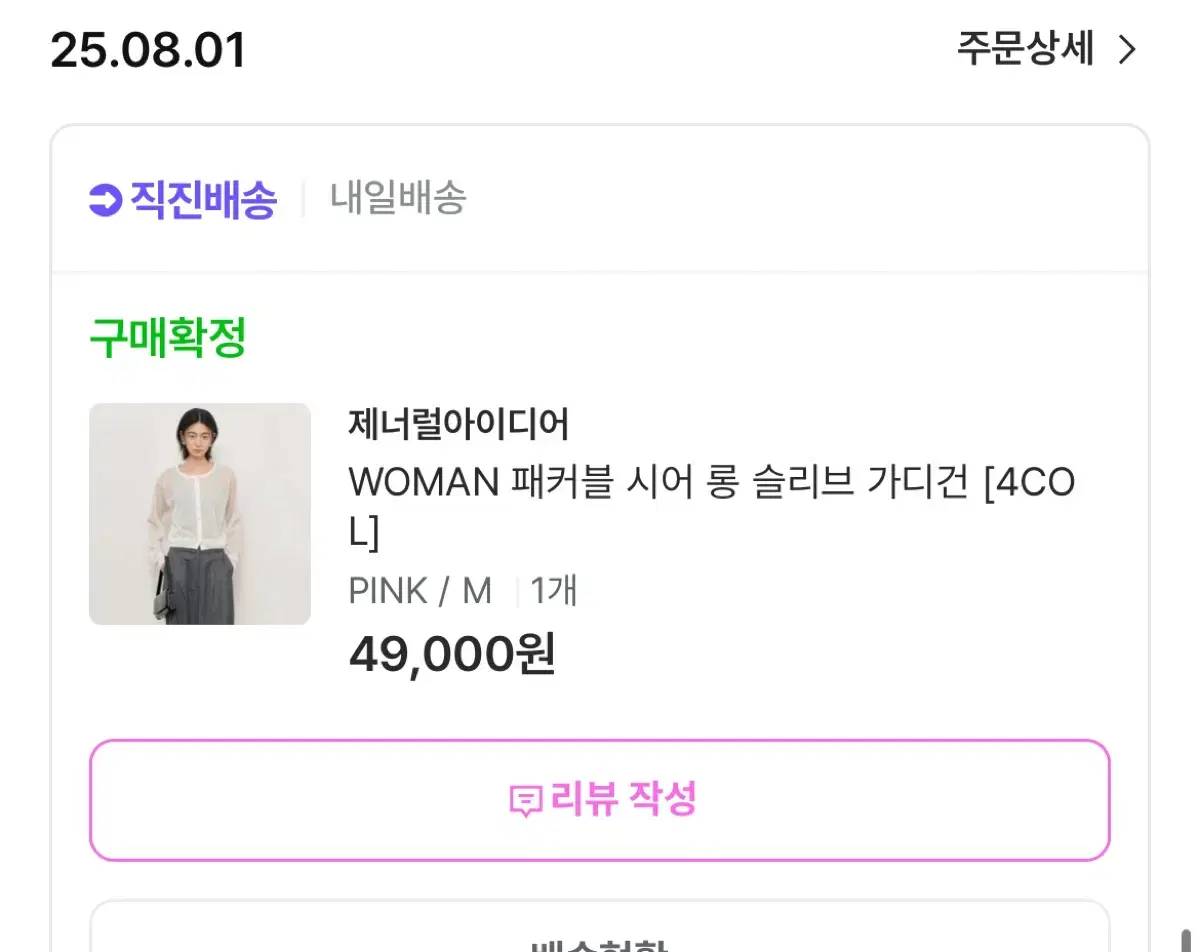
Task: Click the order date 25.08.01
Action: [x=148, y=50]
